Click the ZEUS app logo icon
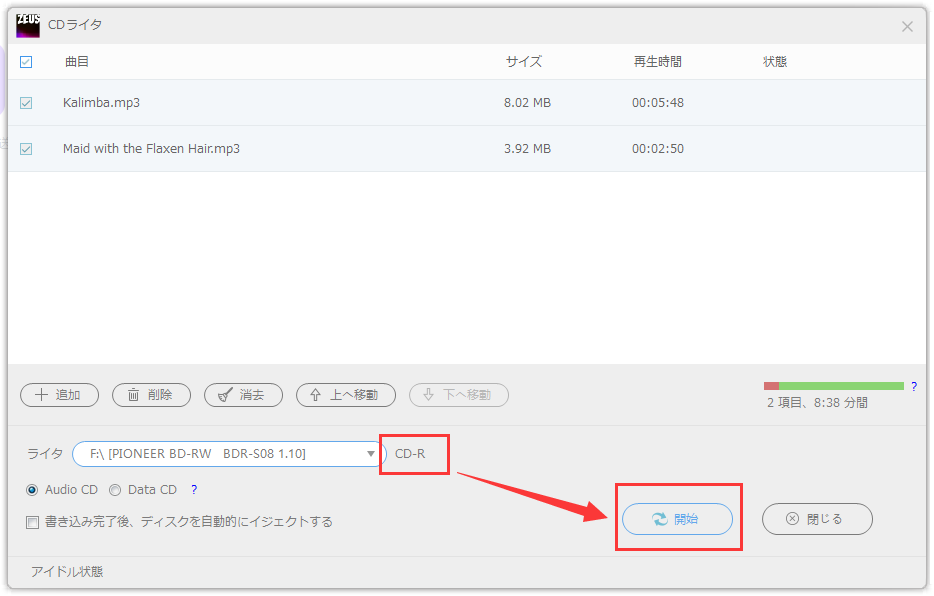Image resolution: width=934 pixels, height=596 pixels. [x=28, y=25]
